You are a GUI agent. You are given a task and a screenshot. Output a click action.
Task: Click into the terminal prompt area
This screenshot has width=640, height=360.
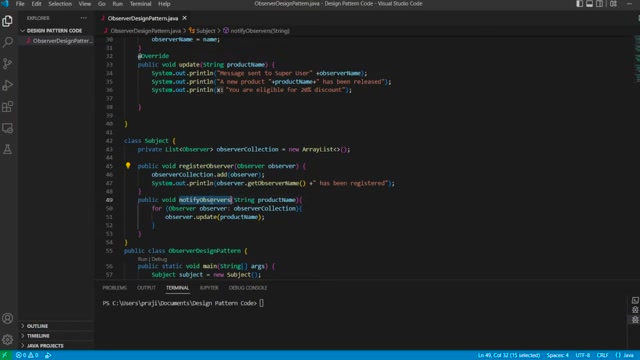[261, 303]
